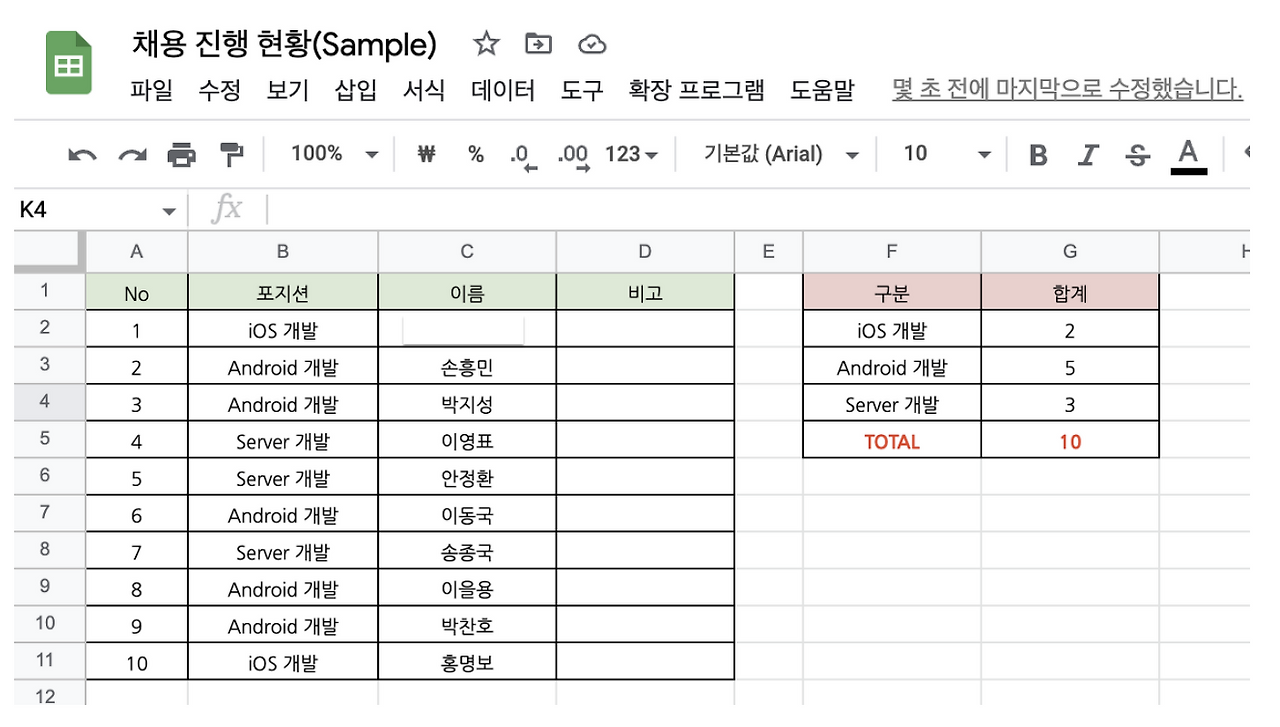Click the redo arrow icon
Viewport: 1280px width, 727px height.
tap(132, 154)
